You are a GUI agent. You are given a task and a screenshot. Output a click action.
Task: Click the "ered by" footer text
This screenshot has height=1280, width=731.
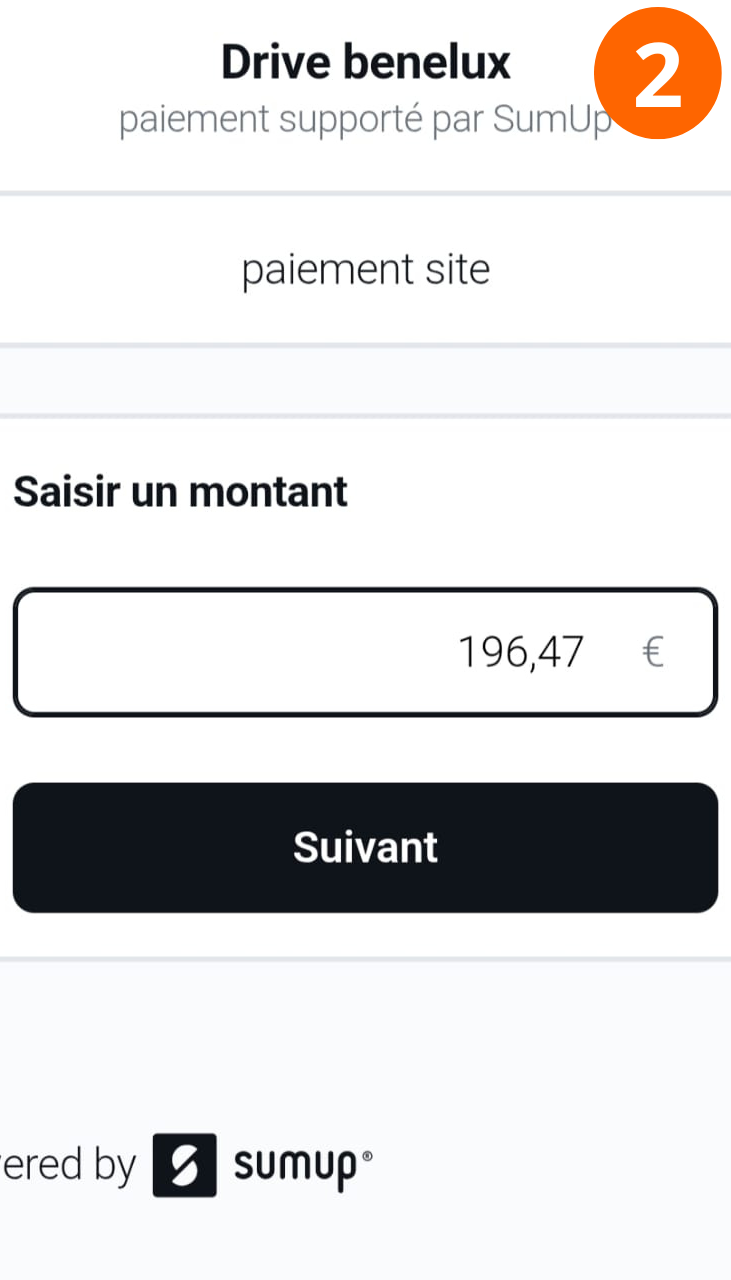(68, 1166)
